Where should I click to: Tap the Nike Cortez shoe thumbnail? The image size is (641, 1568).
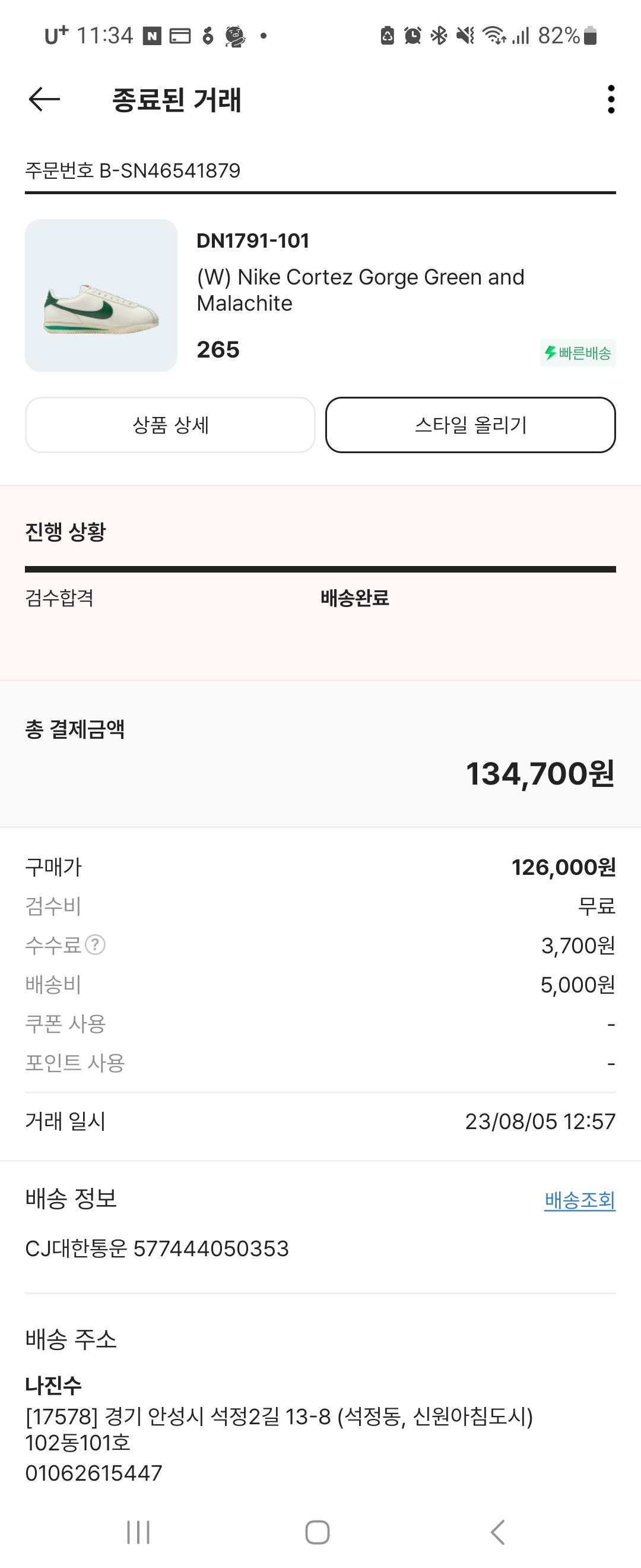(101, 296)
